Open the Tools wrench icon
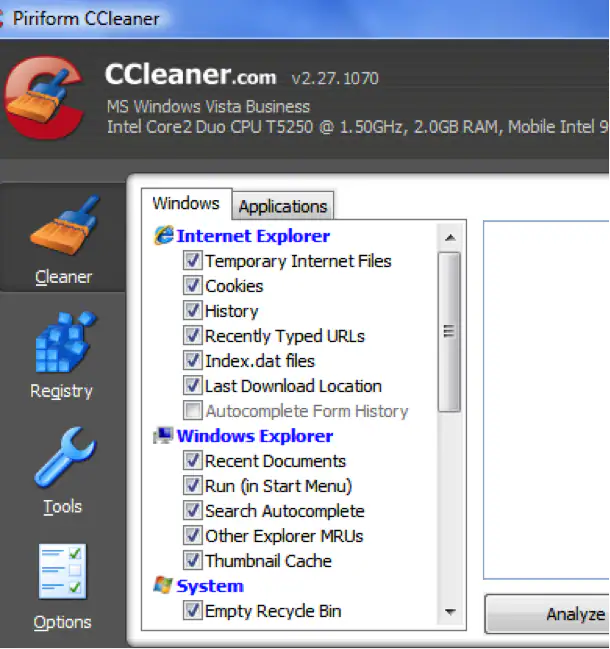Image resolution: width=610 pixels, height=649 pixels. pyautogui.click(x=65, y=457)
